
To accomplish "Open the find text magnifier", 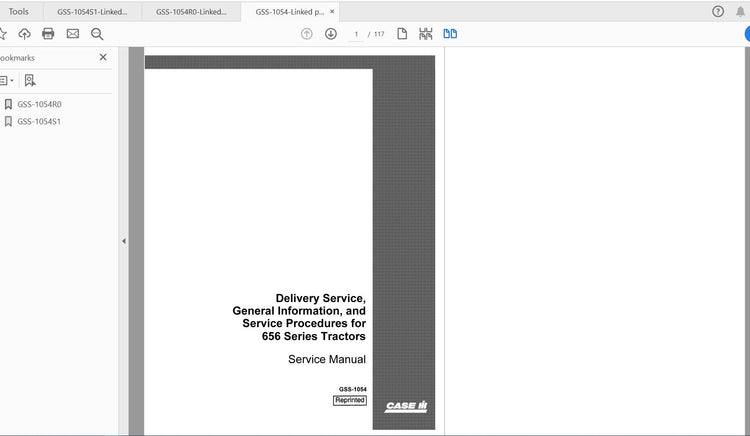I will point(97,34).
